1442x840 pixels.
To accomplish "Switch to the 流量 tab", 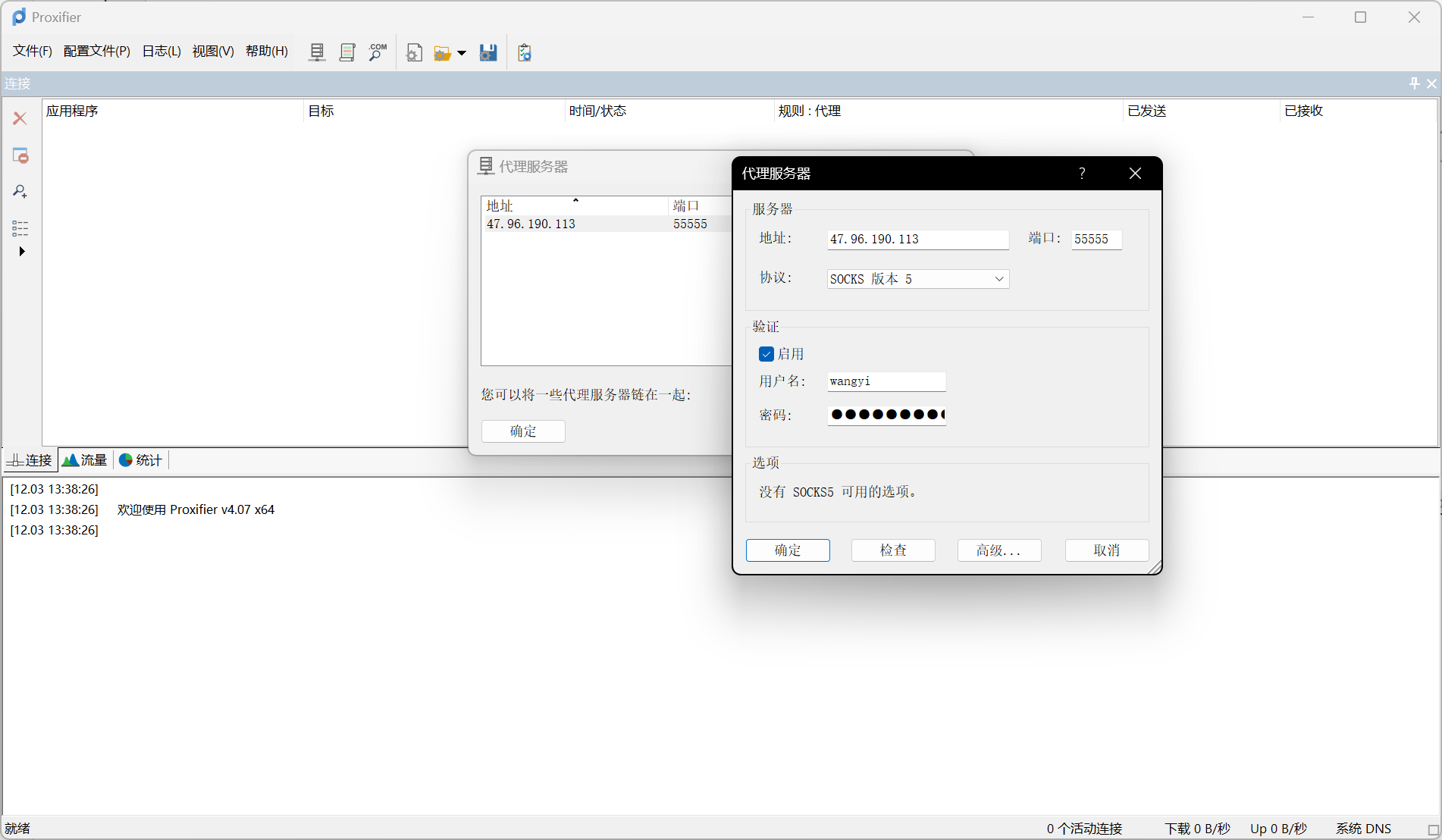I will (x=85, y=460).
